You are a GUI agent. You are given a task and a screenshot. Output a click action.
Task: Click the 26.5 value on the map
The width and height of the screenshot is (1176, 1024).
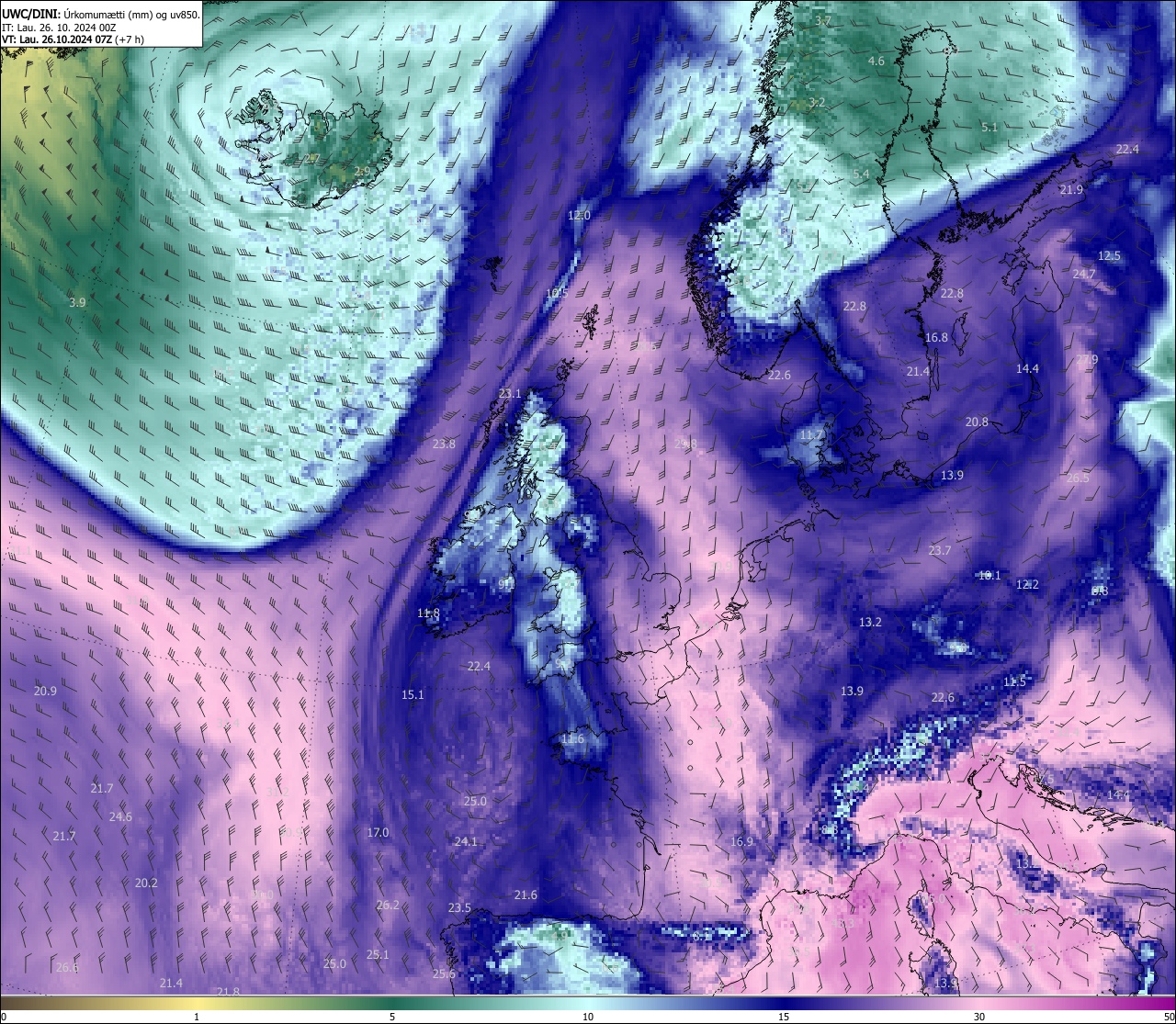[1078, 478]
